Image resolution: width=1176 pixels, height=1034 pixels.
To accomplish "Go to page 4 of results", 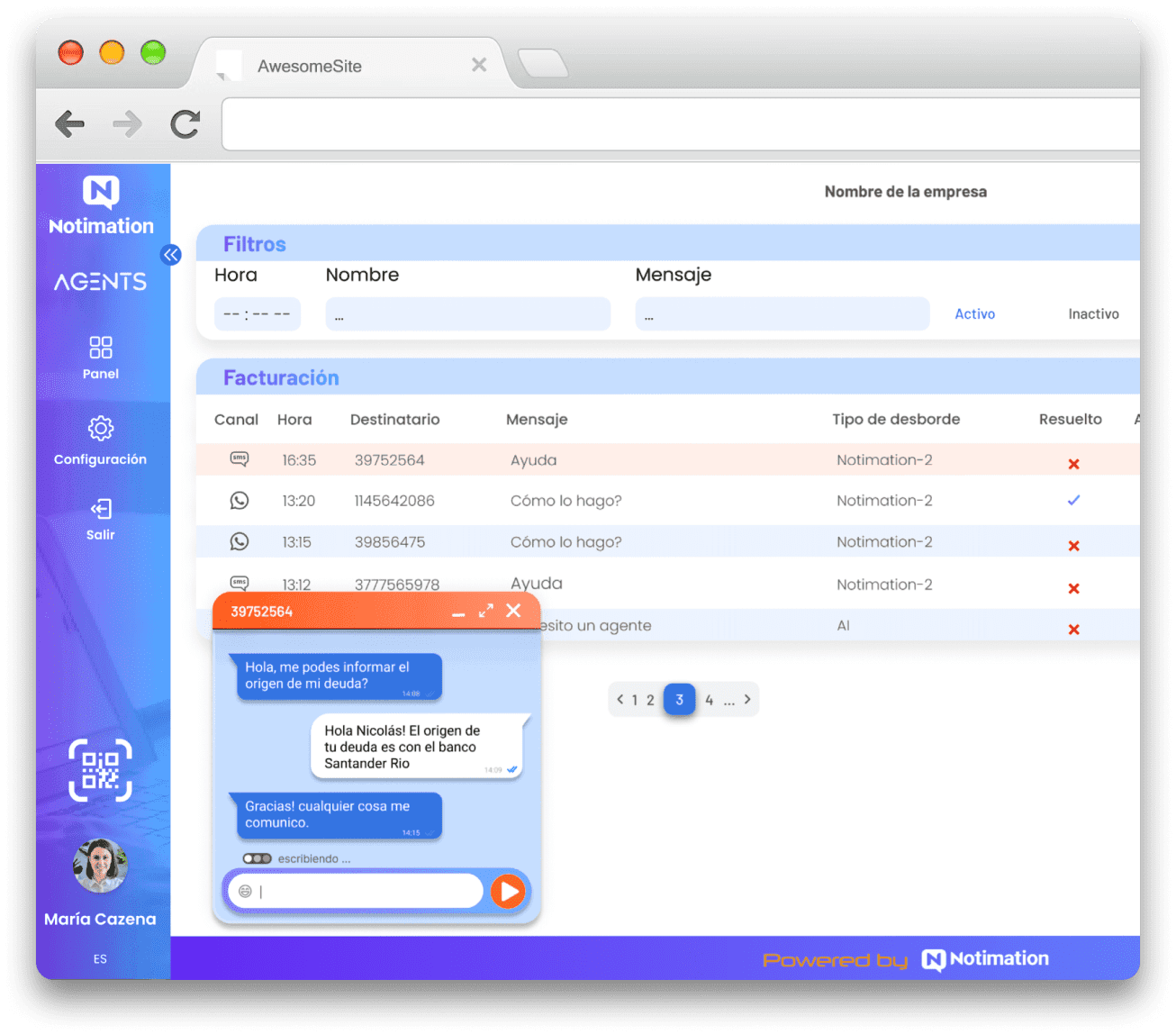I will (x=710, y=700).
